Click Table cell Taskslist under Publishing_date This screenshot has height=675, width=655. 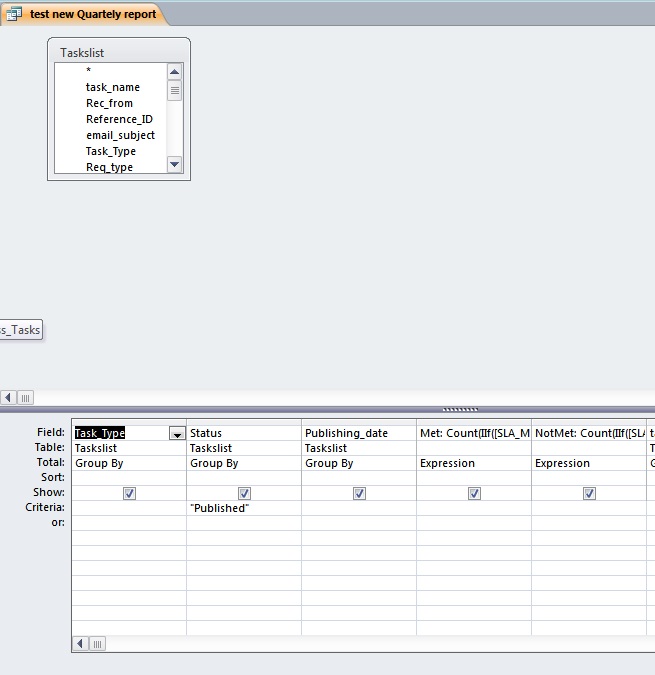[x=359, y=448]
